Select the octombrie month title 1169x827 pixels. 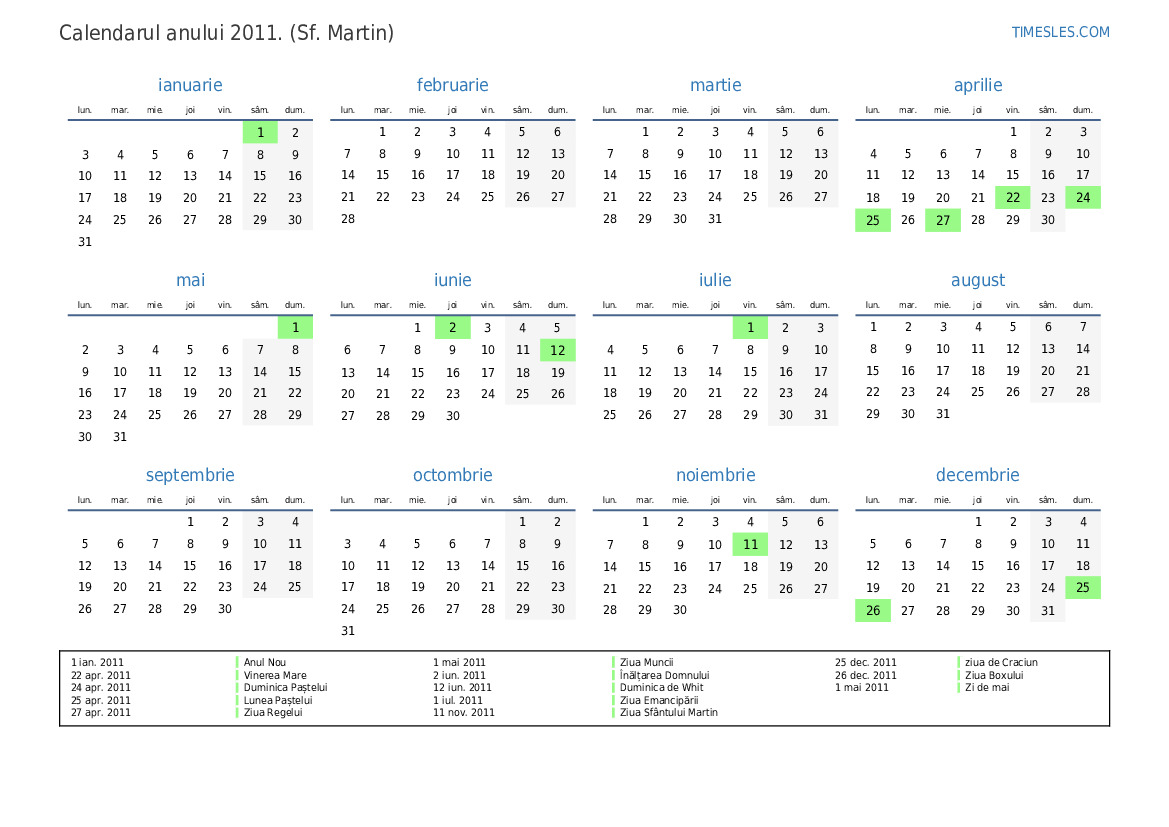(452, 475)
